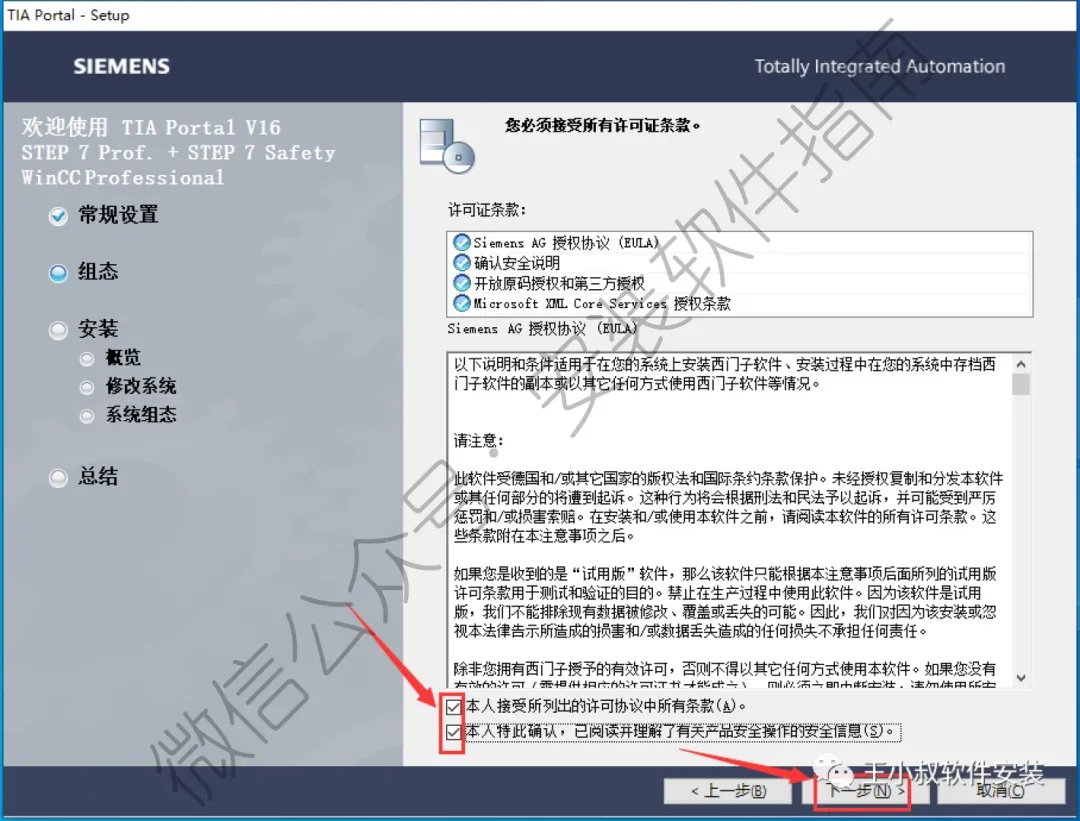The width and height of the screenshot is (1080, 821).
Task: Click the blue step icon beside 组态
Action: (59, 273)
